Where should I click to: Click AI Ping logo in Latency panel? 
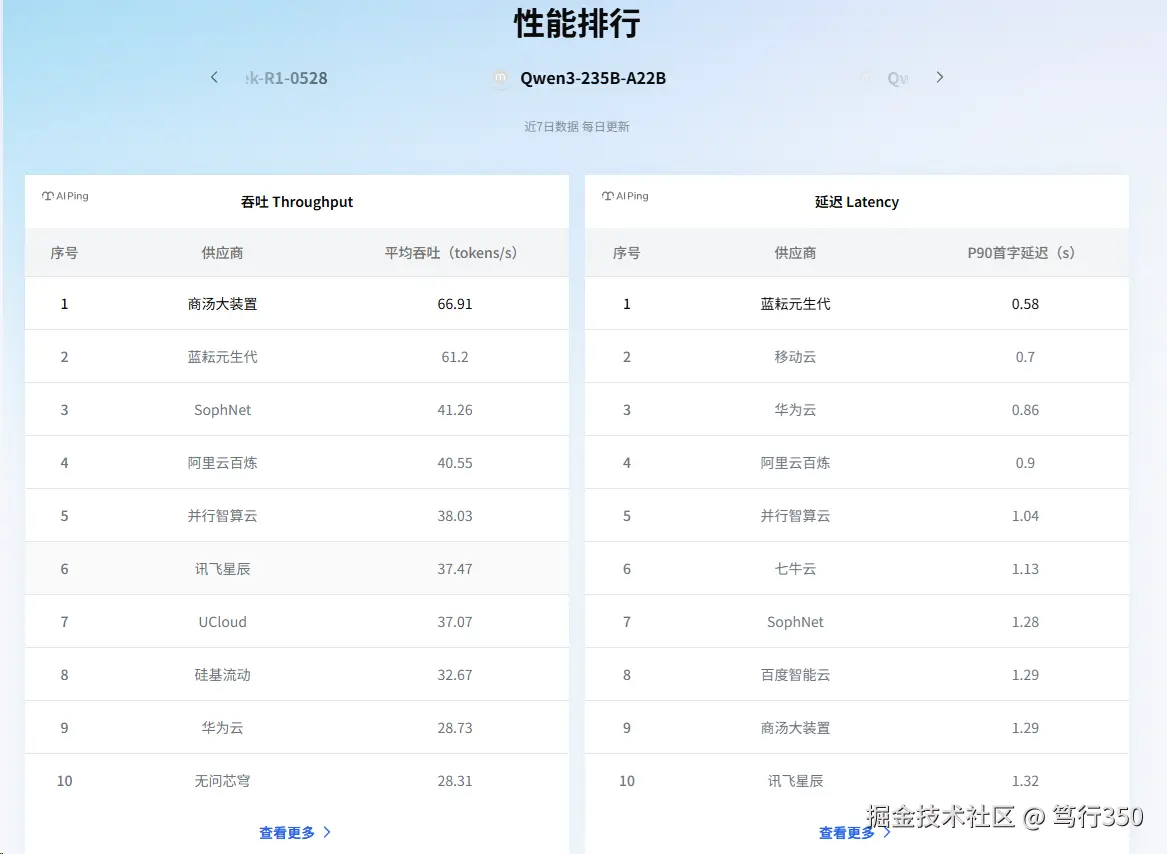click(x=625, y=196)
